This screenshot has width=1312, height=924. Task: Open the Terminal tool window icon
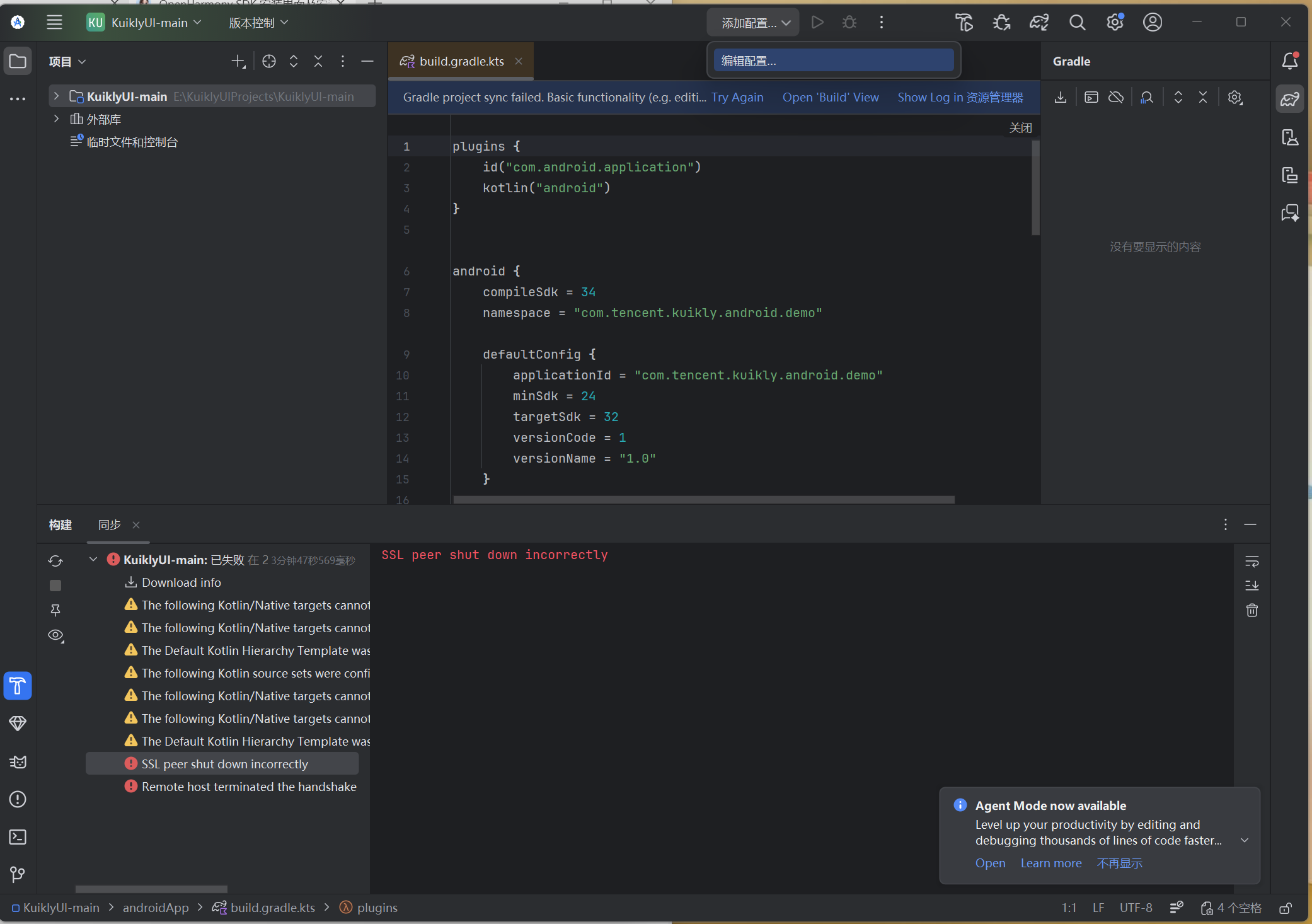pyautogui.click(x=18, y=837)
